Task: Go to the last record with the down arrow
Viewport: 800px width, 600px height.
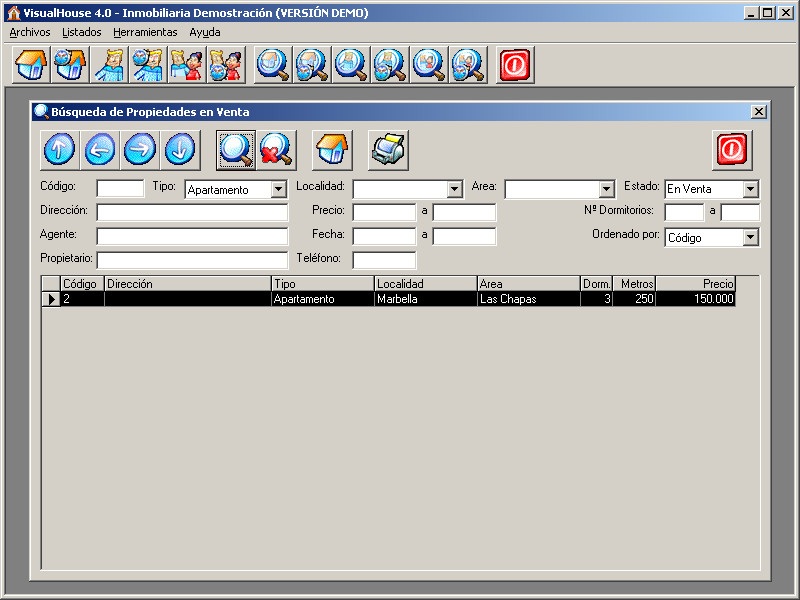Action: point(180,150)
